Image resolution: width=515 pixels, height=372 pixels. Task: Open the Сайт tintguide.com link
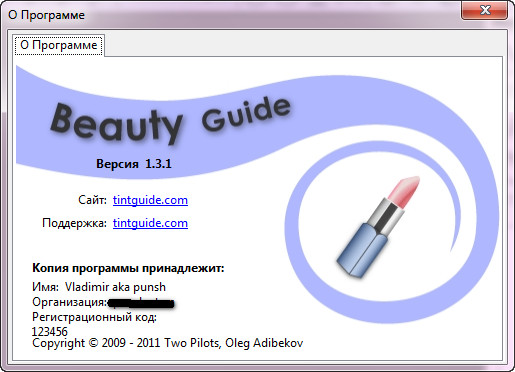click(x=150, y=200)
